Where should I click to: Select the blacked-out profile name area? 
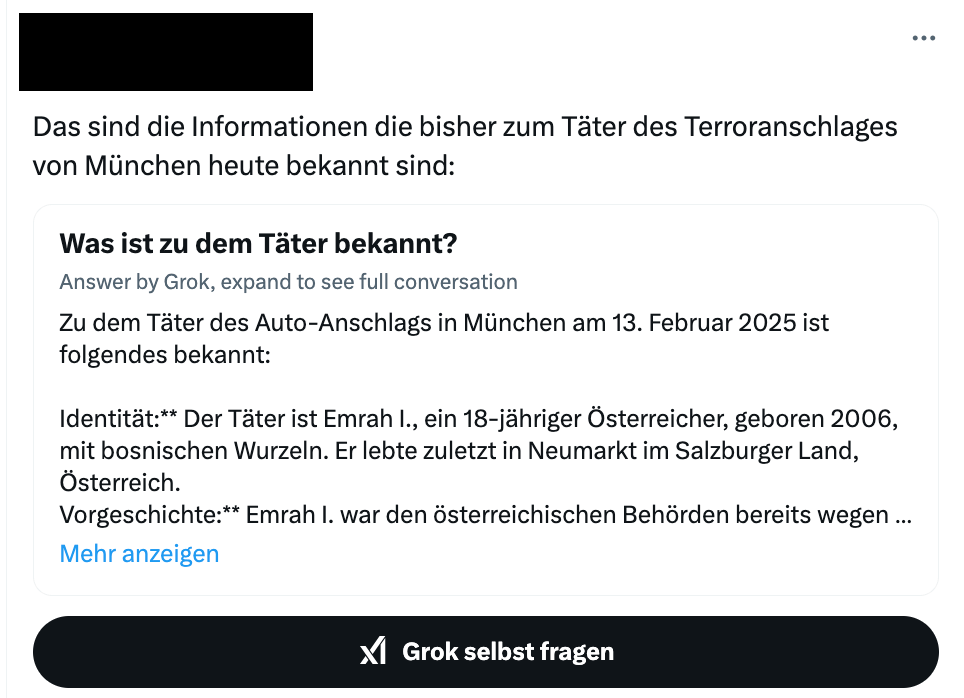(165, 52)
